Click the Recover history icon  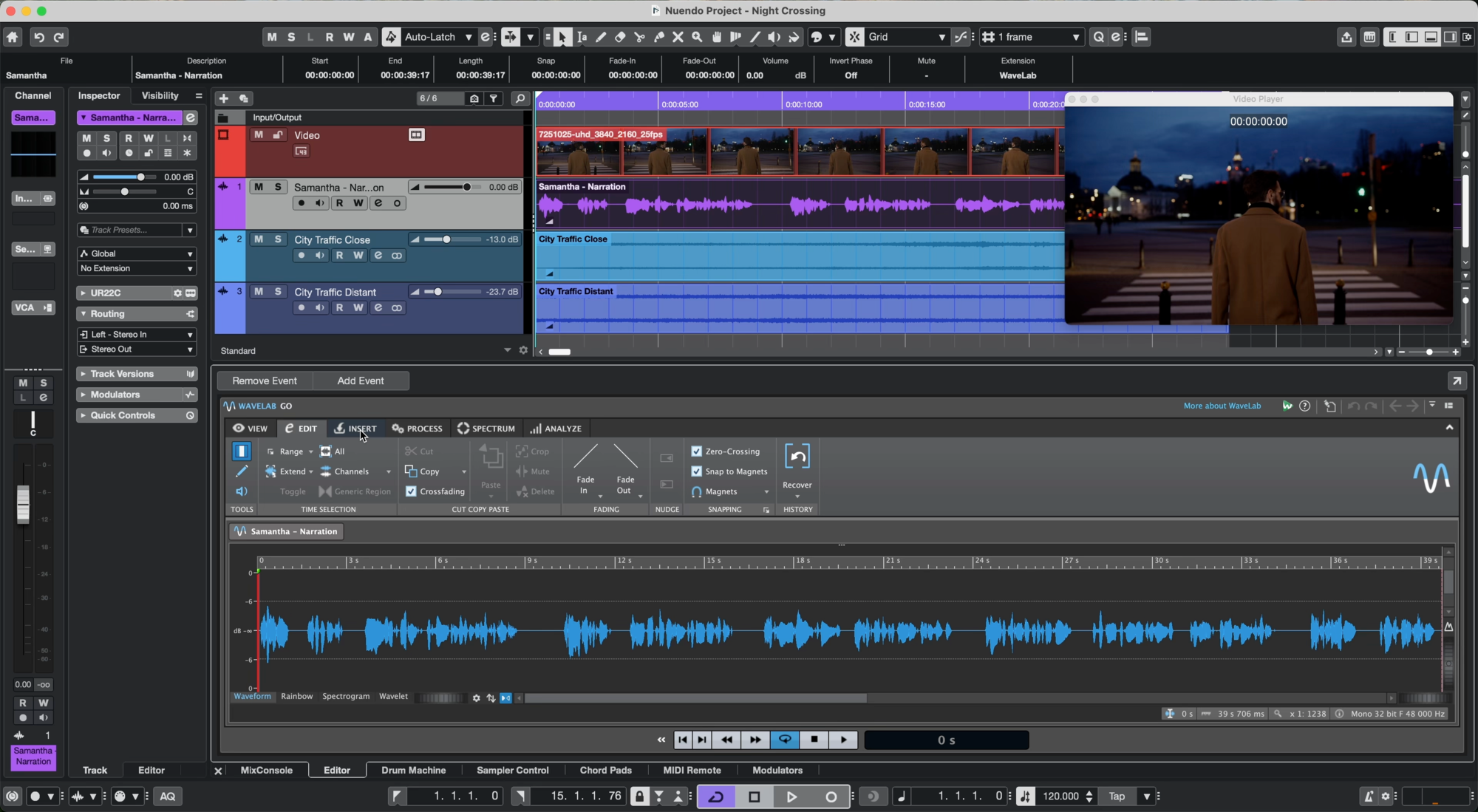797,457
